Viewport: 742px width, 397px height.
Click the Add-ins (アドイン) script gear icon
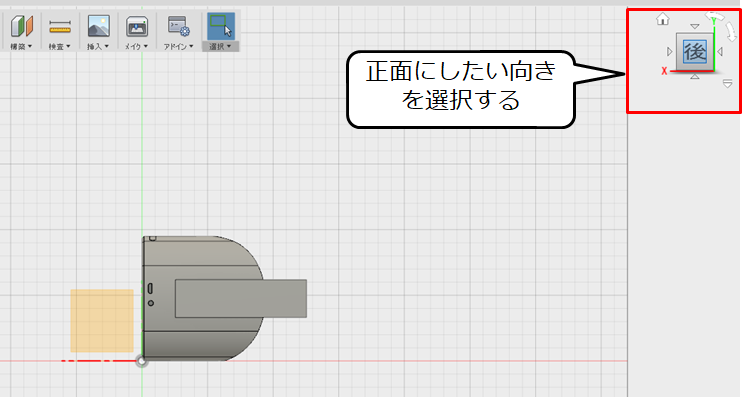[x=178, y=26]
